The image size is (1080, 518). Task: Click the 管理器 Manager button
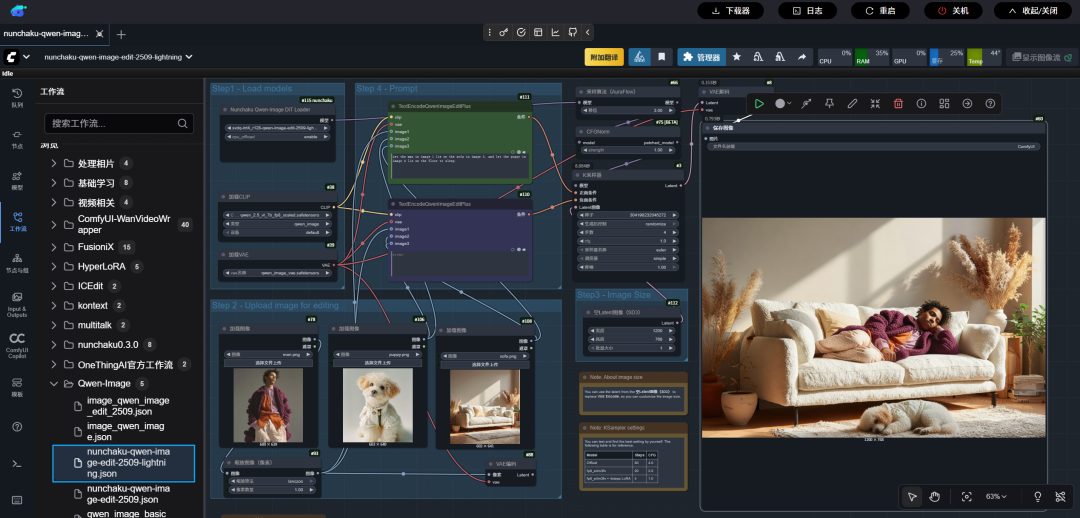tap(701, 57)
